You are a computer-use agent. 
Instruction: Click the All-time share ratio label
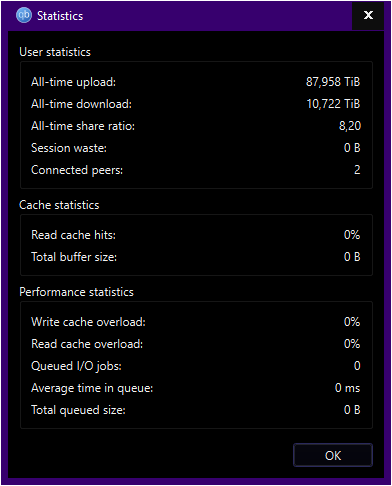pos(83,126)
